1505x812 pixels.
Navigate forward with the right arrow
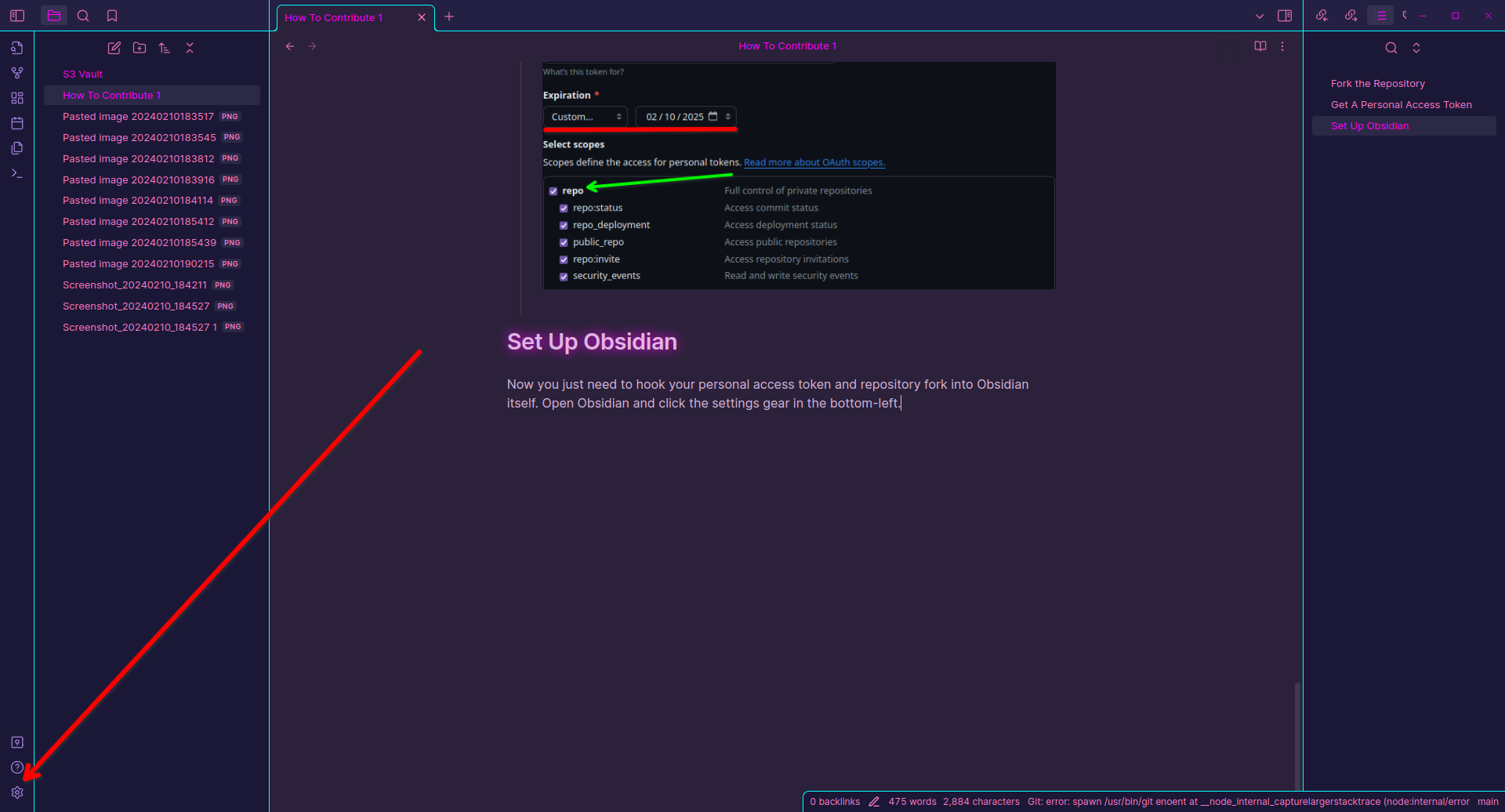coord(312,46)
